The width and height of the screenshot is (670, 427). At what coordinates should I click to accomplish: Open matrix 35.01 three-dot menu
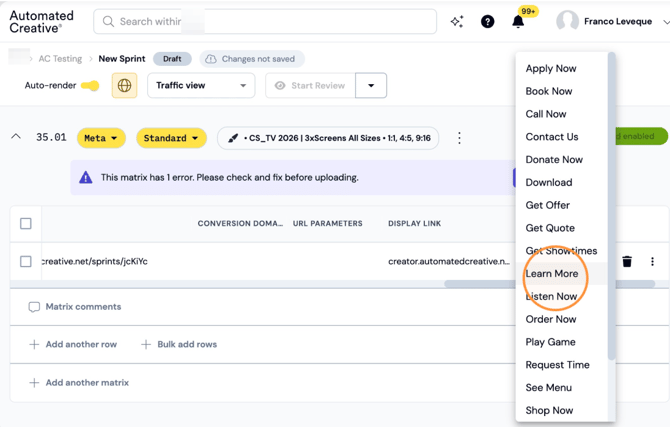(459, 138)
